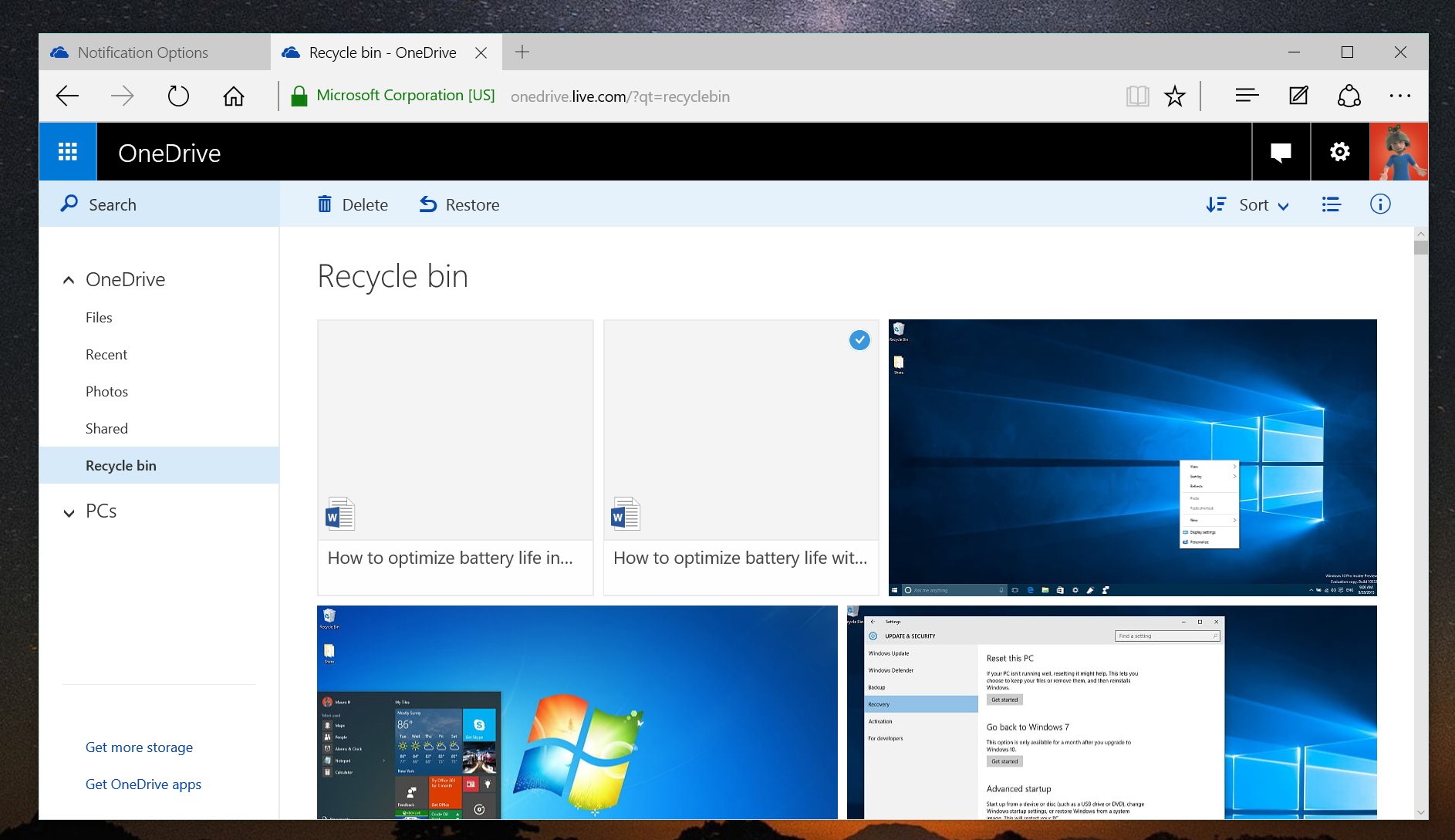Switch to list view layout icon
Image resolution: width=1455 pixels, height=840 pixels.
[x=1331, y=204]
